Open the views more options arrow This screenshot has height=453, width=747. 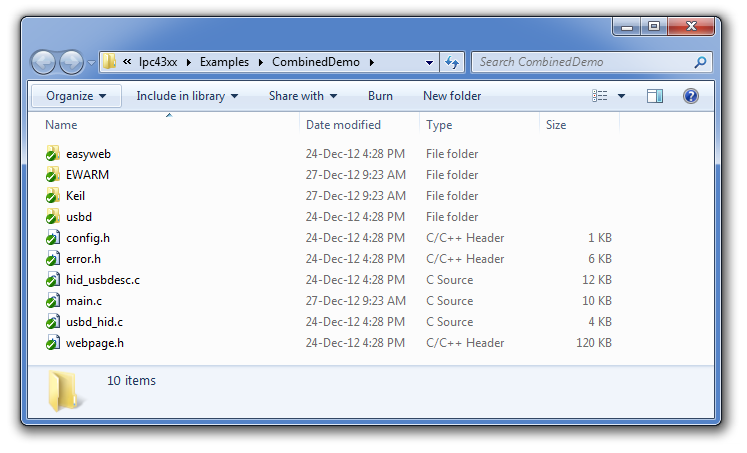(621, 96)
